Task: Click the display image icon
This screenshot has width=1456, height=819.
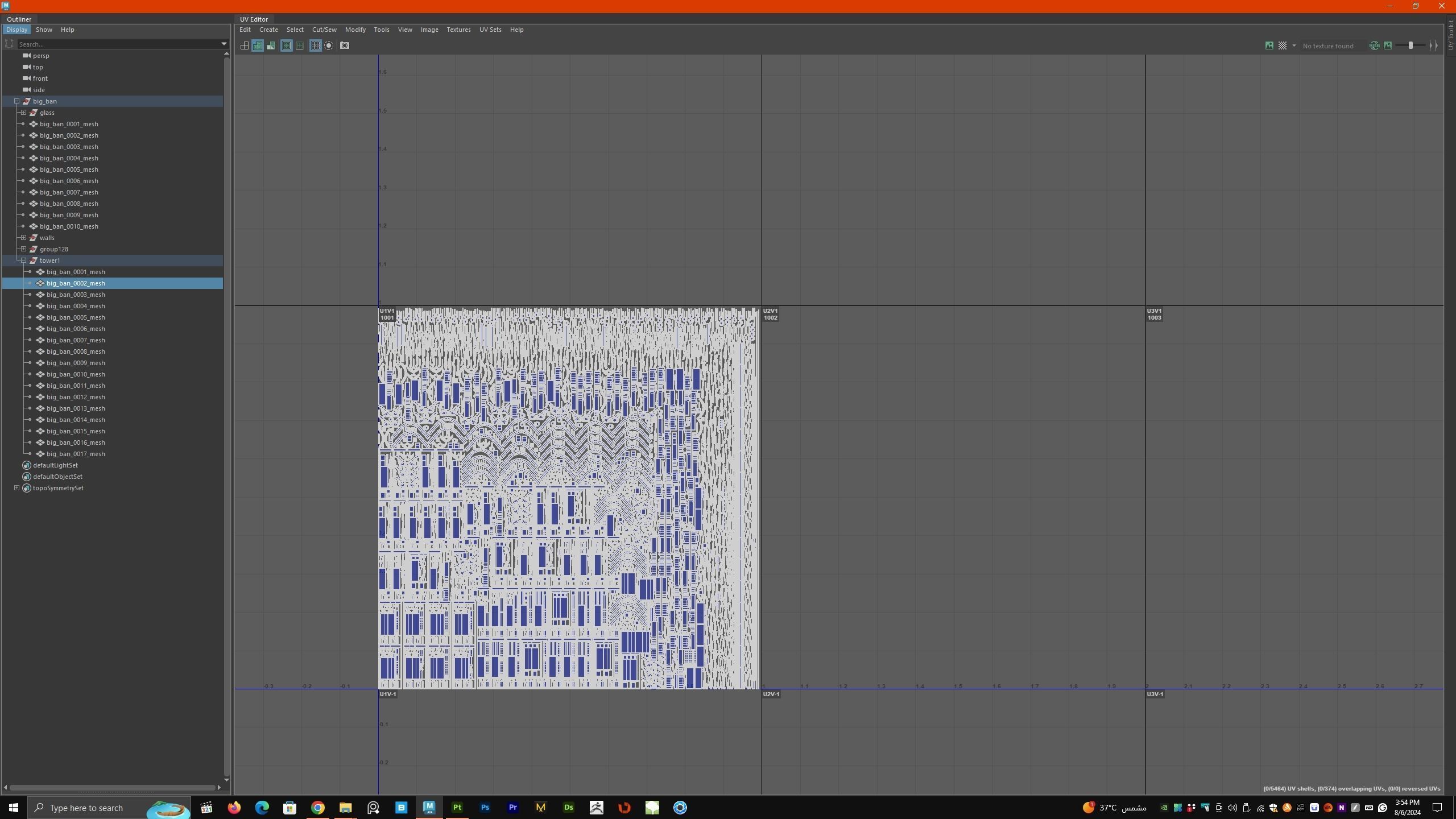Action: (1269, 45)
